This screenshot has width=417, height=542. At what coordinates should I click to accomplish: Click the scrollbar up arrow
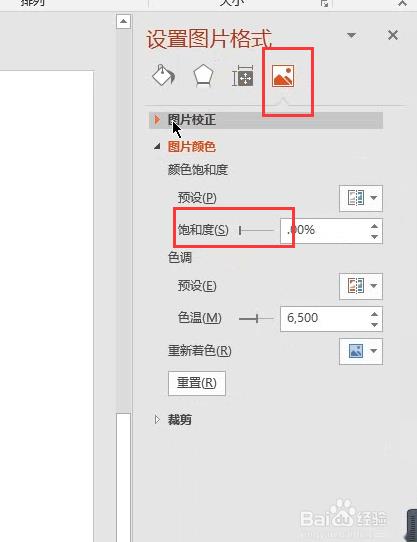[123, 21]
